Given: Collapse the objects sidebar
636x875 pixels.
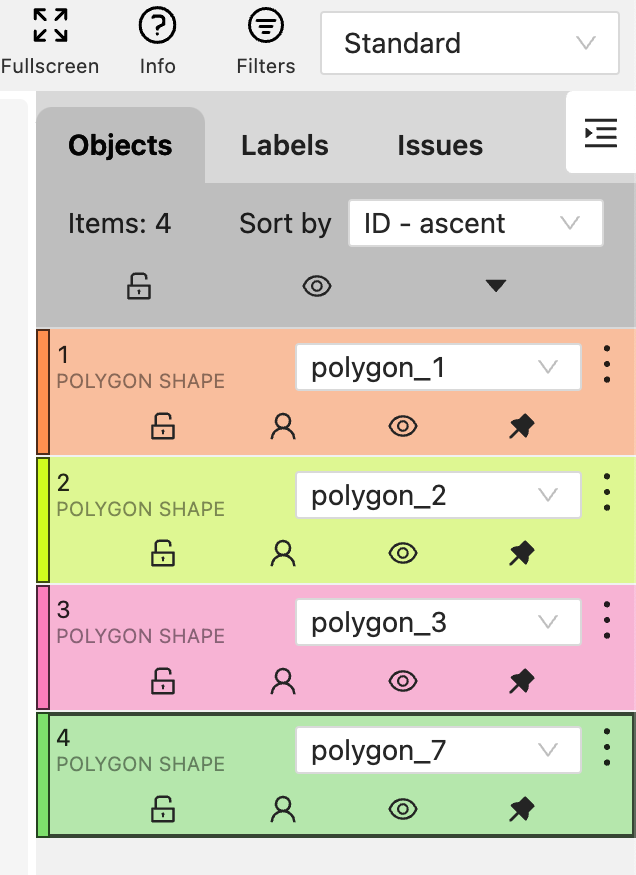Looking at the screenshot, I should (600, 133).
